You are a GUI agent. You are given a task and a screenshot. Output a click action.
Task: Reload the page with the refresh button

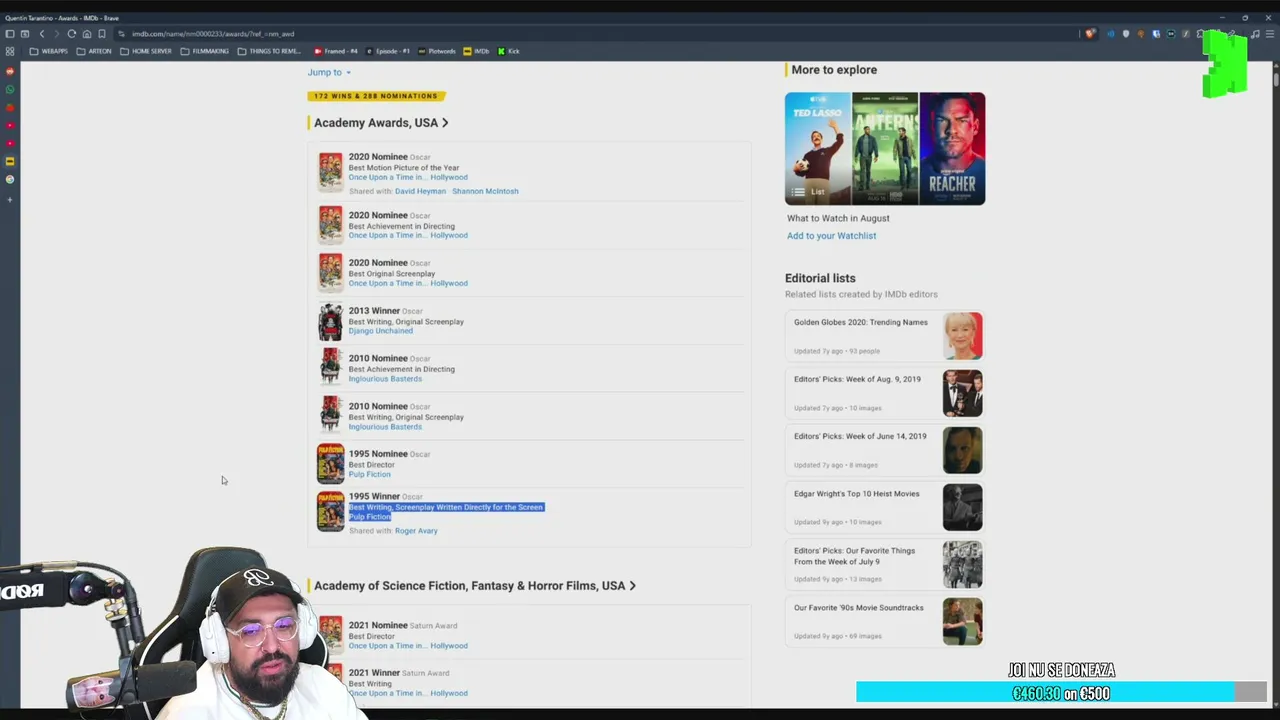tap(71, 34)
